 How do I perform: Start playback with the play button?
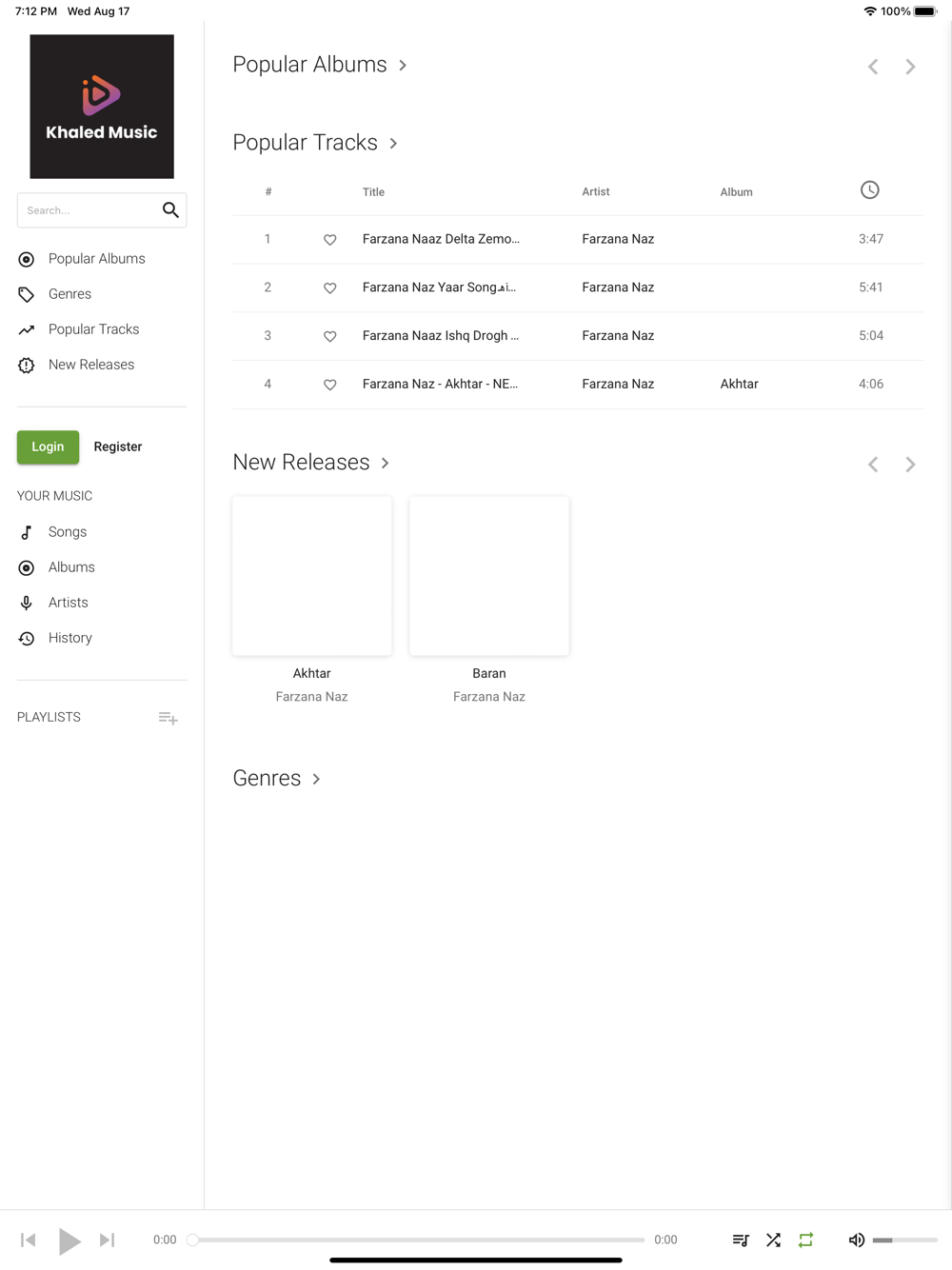coord(69,1240)
